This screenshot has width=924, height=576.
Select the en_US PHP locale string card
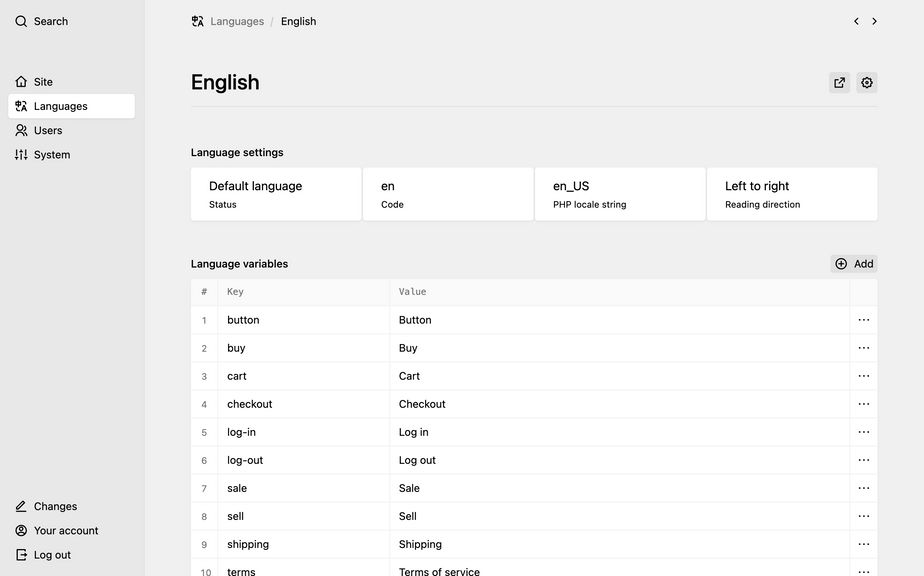(620, 194)
